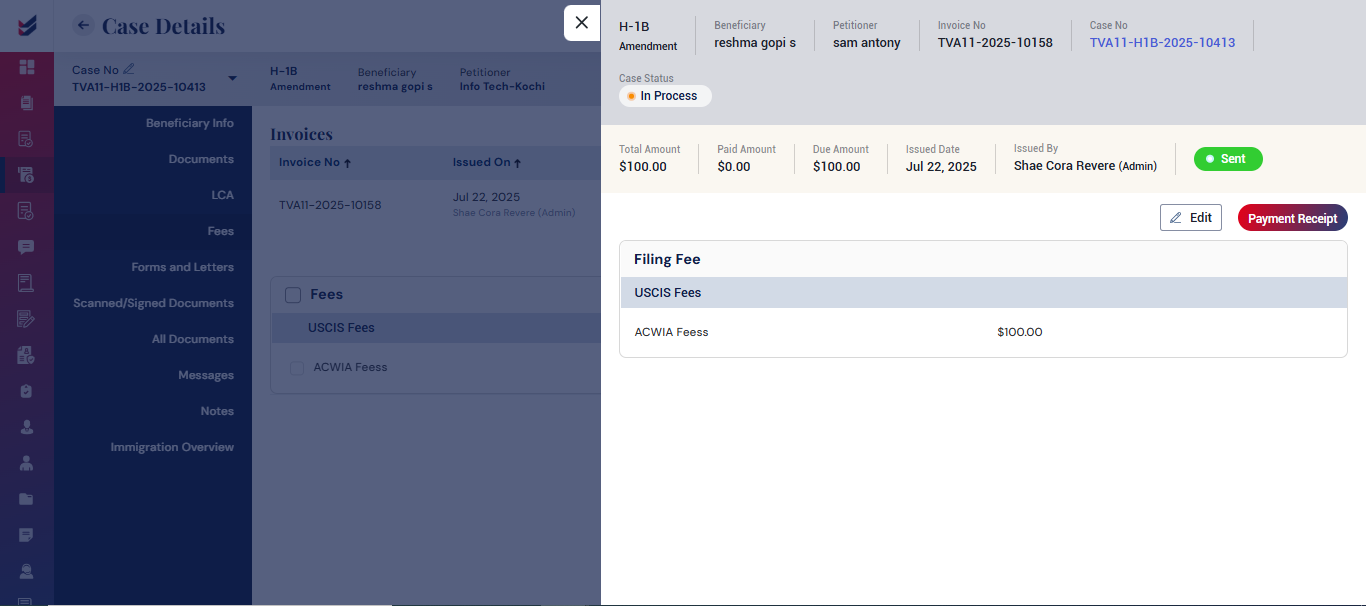The width and height of the screenshot is (1366, 606).
Task: Click the back arrow beside Case Details
Action: 84,26
